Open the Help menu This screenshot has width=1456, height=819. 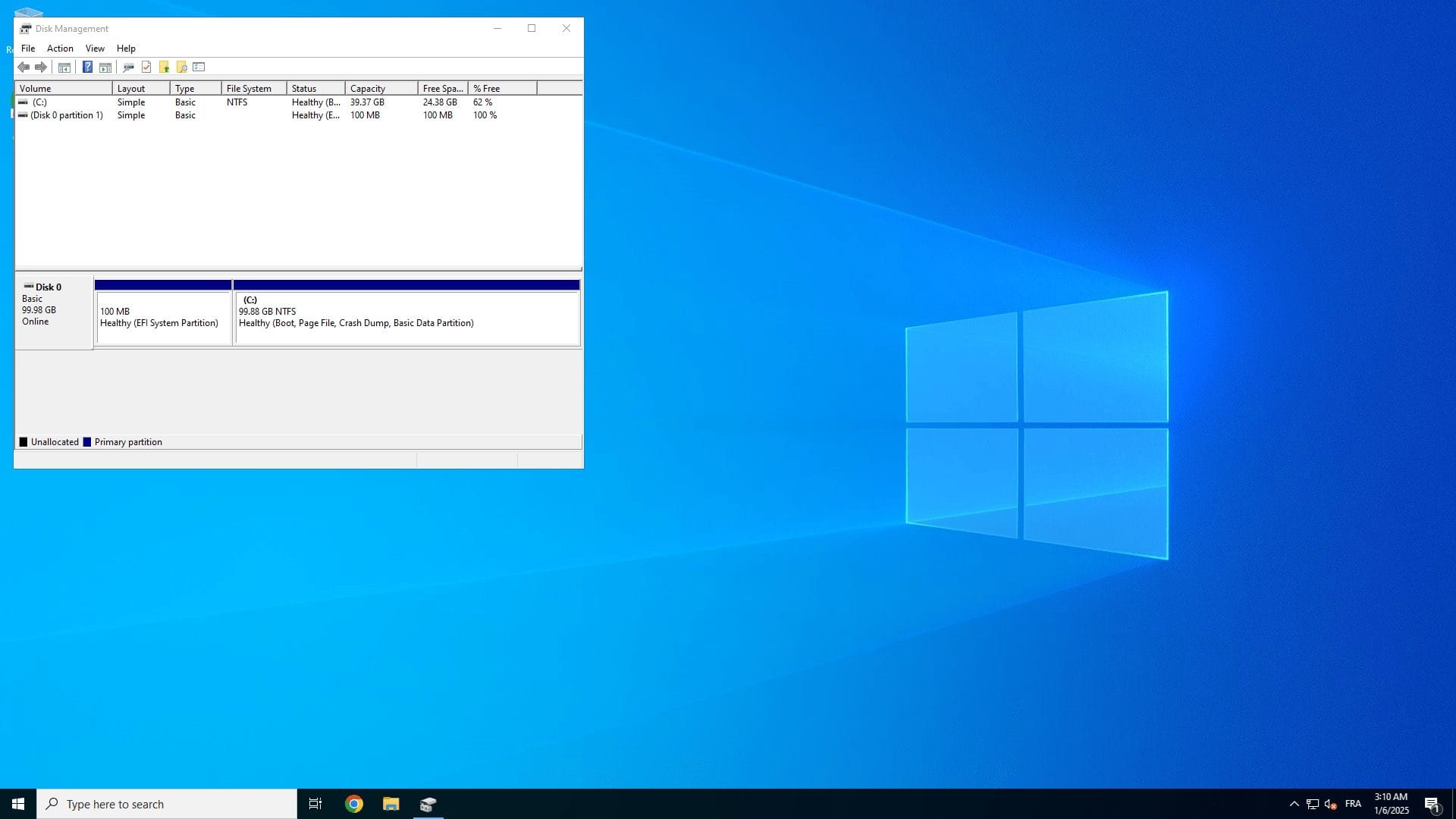coord(126,49)
